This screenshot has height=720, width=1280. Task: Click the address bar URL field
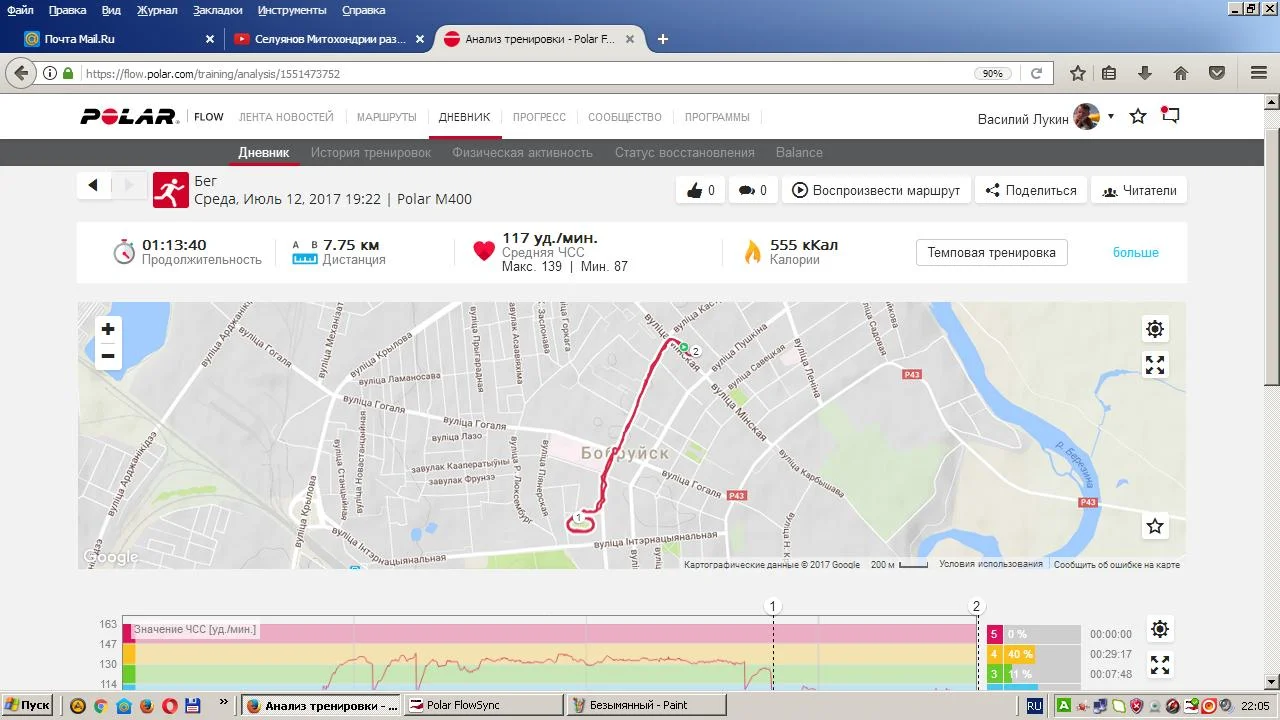pyautogui.click(x=520, y=73)
